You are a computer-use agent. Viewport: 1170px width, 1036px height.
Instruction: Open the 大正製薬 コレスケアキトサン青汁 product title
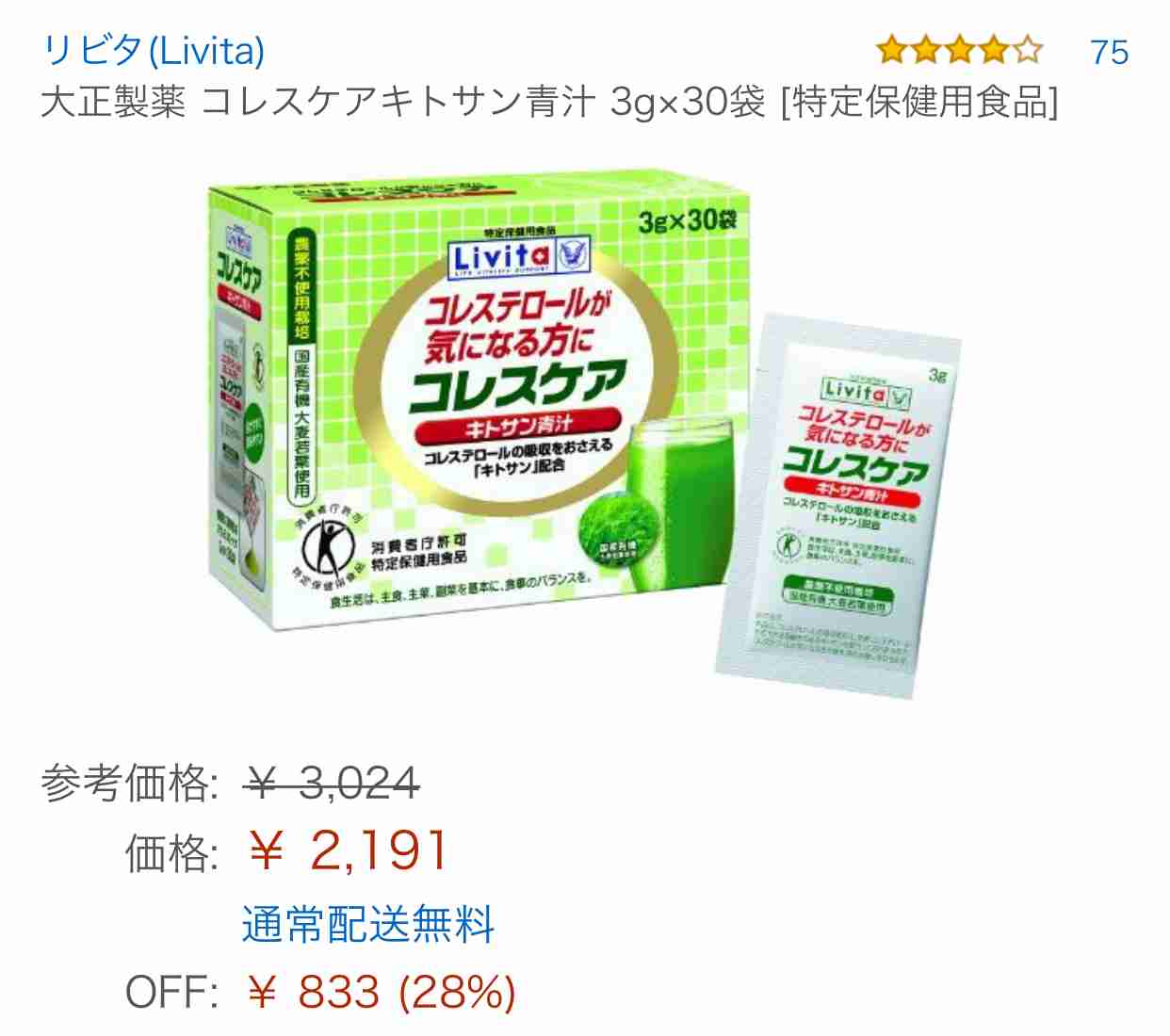coord(549,102)
